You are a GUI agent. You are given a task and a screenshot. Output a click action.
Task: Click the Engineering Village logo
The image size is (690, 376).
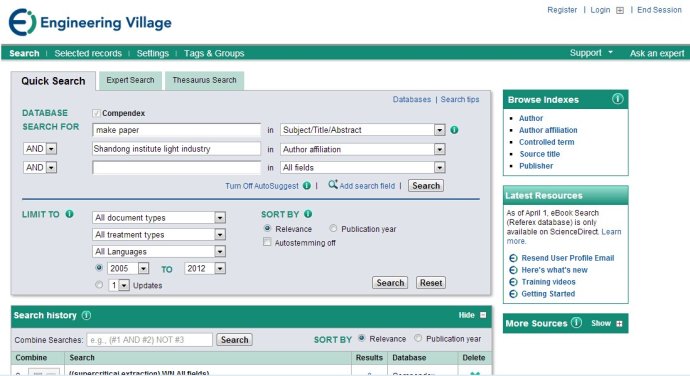point(90,22)
